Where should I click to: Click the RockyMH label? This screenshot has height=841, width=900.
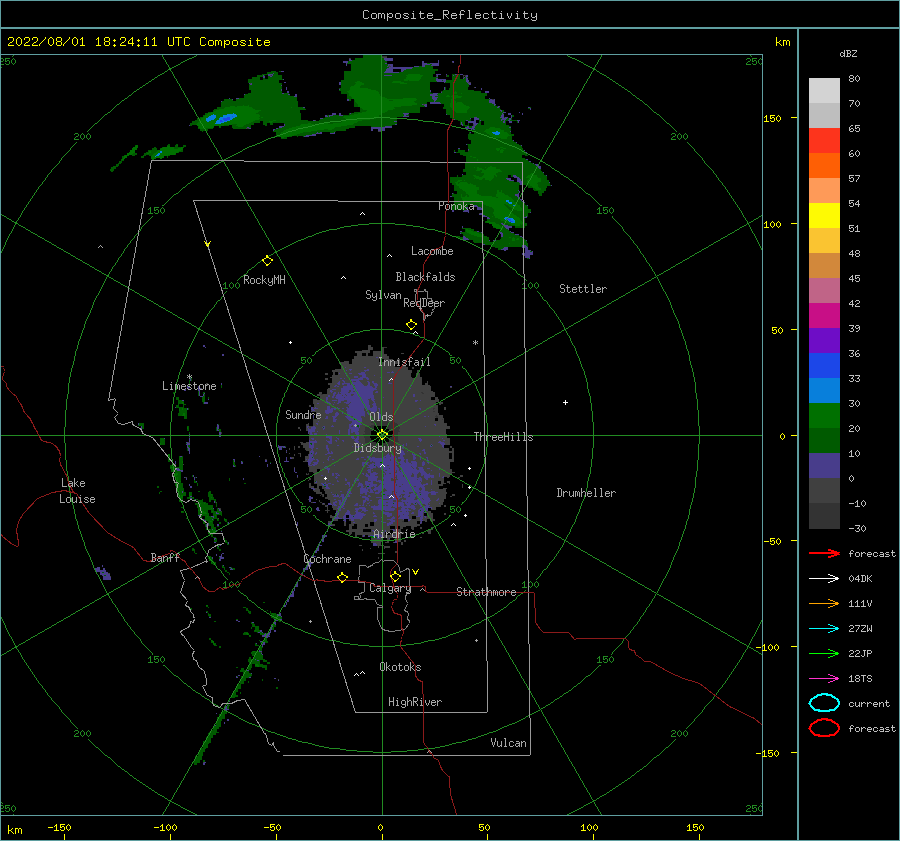pyautogui.click(x=264, y=280)
